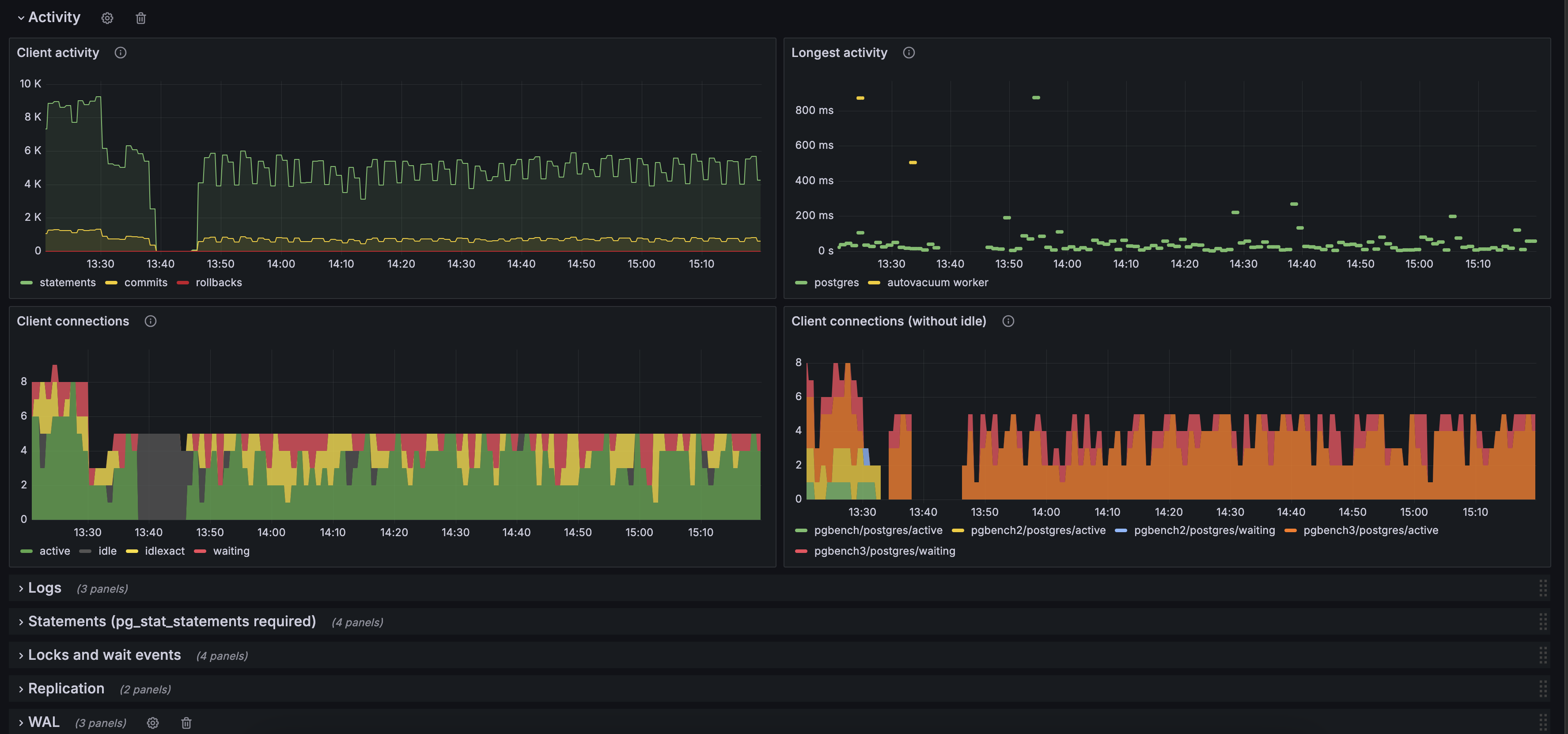The image size is (1568, 734).
Task: Toggle statements series in legend
Action: [67, 282]
